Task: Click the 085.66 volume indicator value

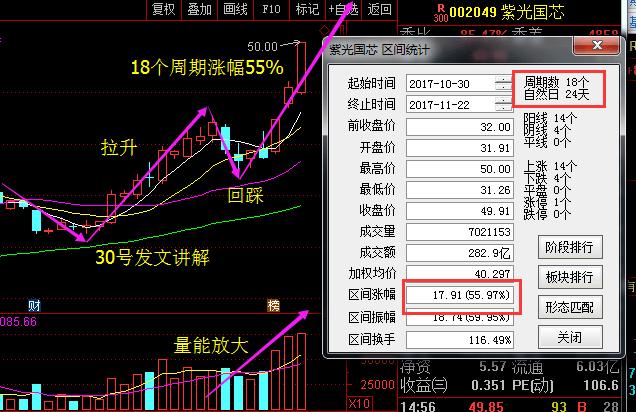Action: (x=18, y=322)
